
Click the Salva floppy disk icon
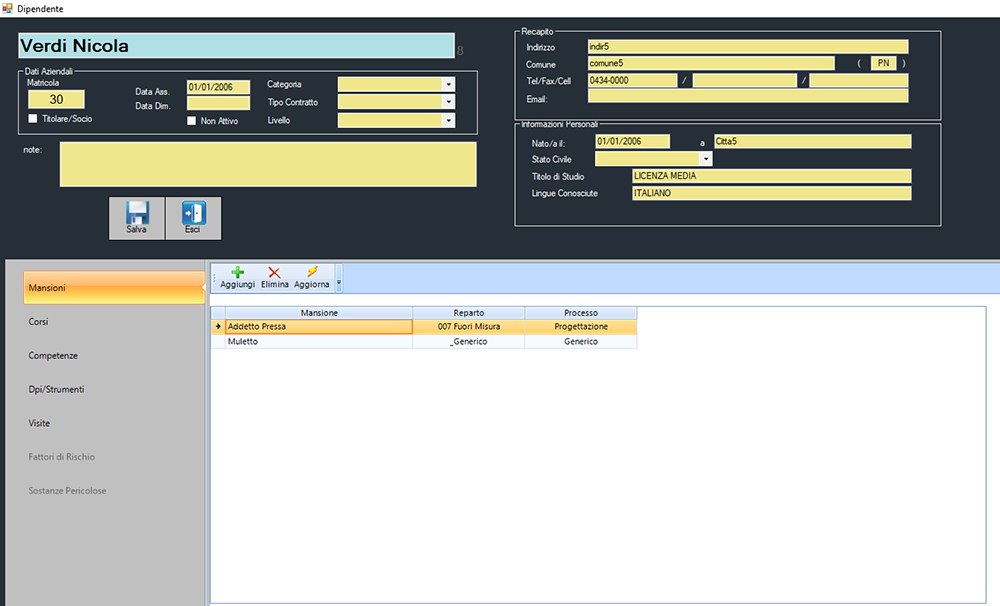coord(137,212)
